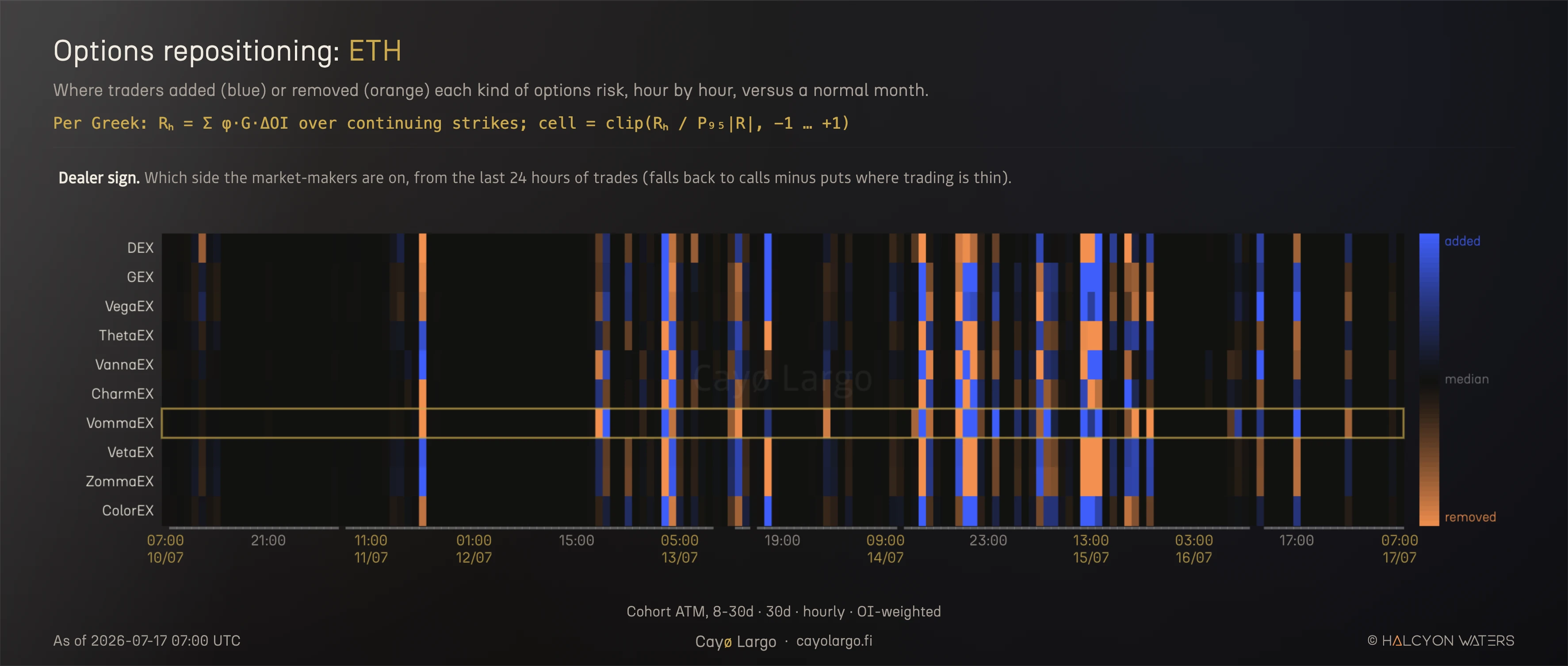Click the DEX row label

tap(140, 248)
